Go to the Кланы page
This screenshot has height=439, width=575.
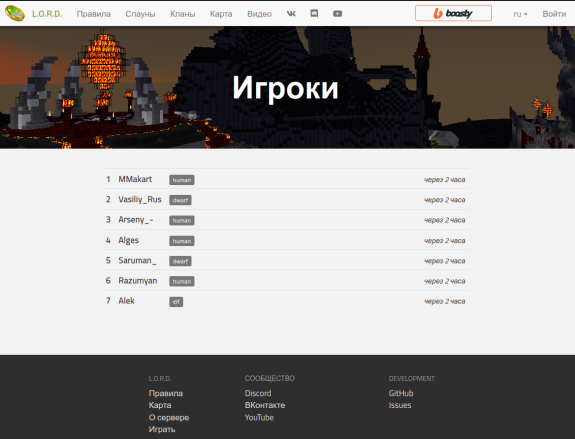183,14
